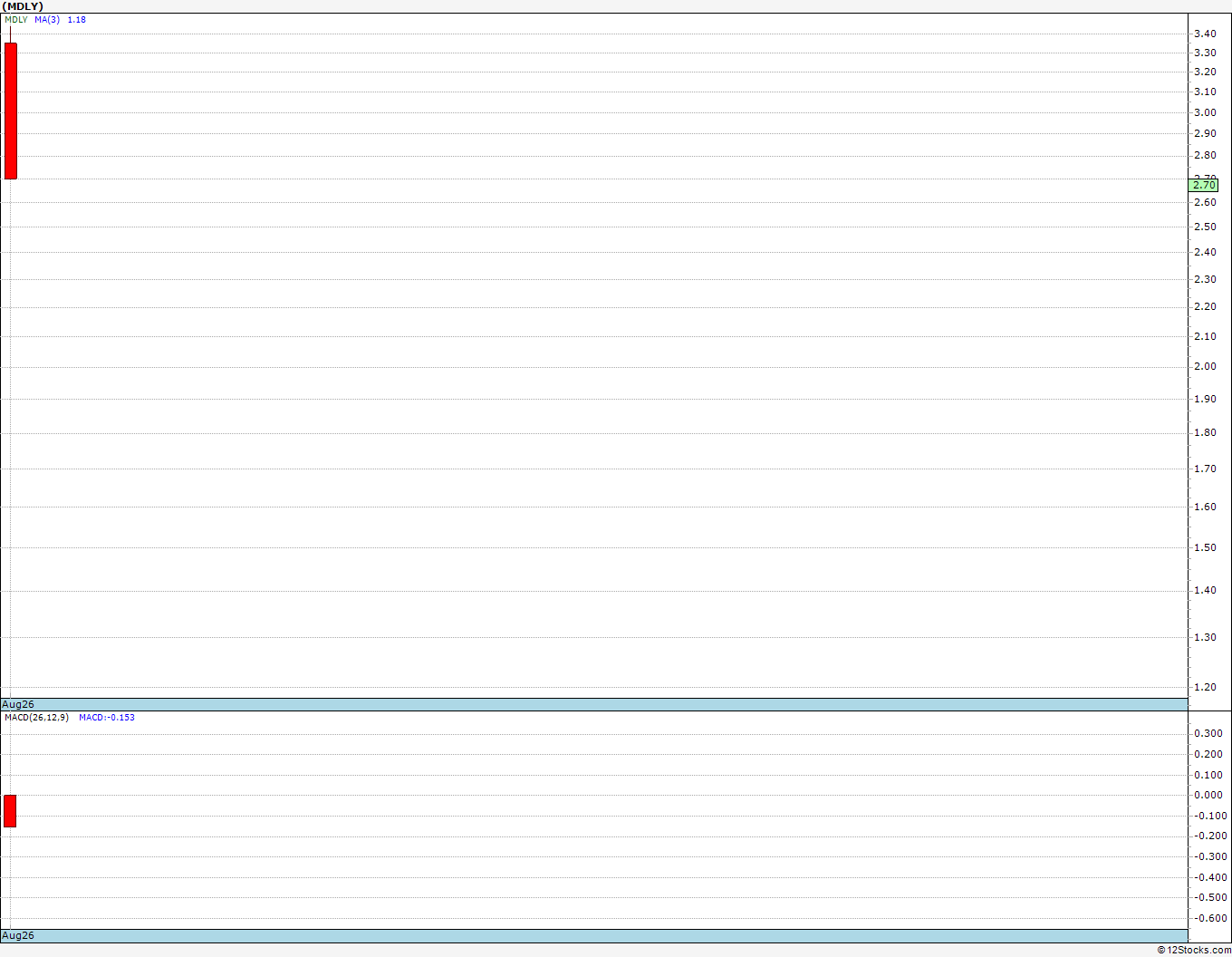Click the 1.20 price axis label
Viewport: 1232px width, 957px height.
pos(1205,687)
